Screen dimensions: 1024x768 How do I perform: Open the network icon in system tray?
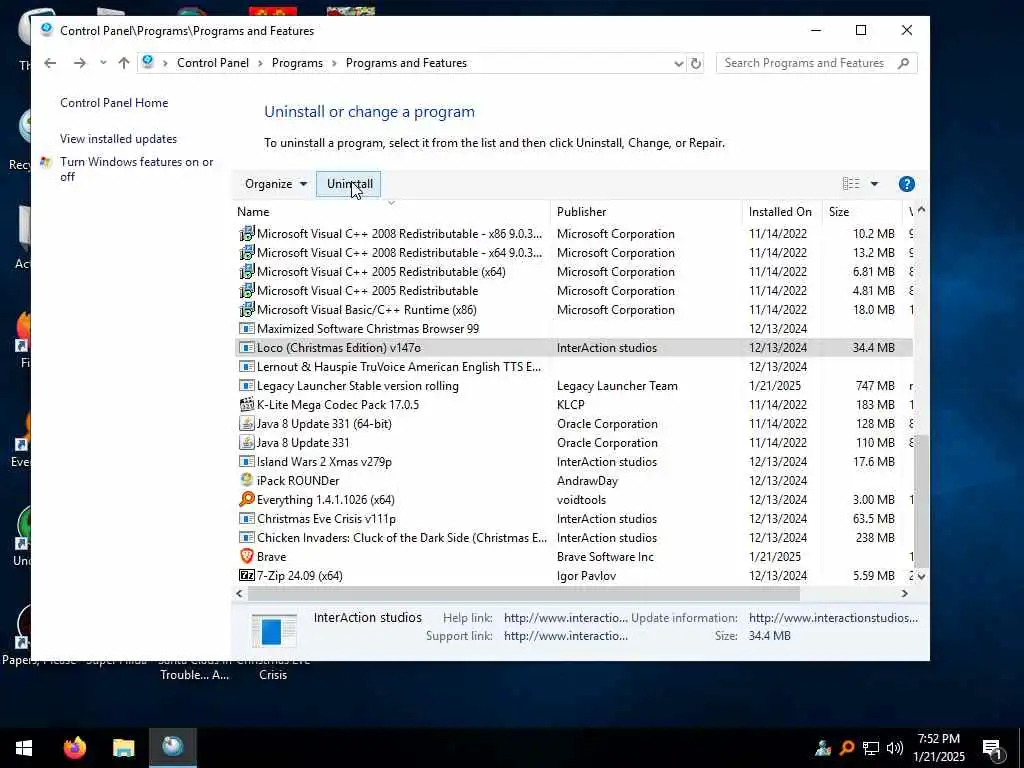coord(871,748)
